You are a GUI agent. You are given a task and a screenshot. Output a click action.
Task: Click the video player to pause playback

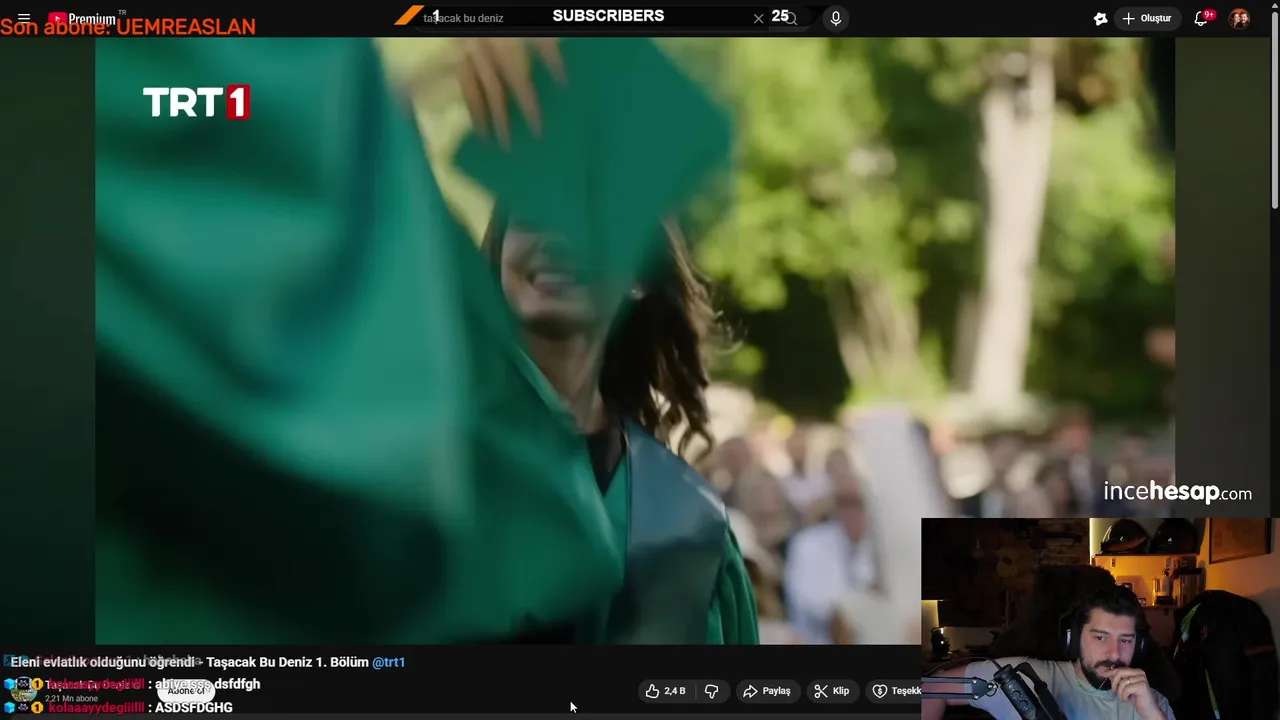[x=635, y=340]
